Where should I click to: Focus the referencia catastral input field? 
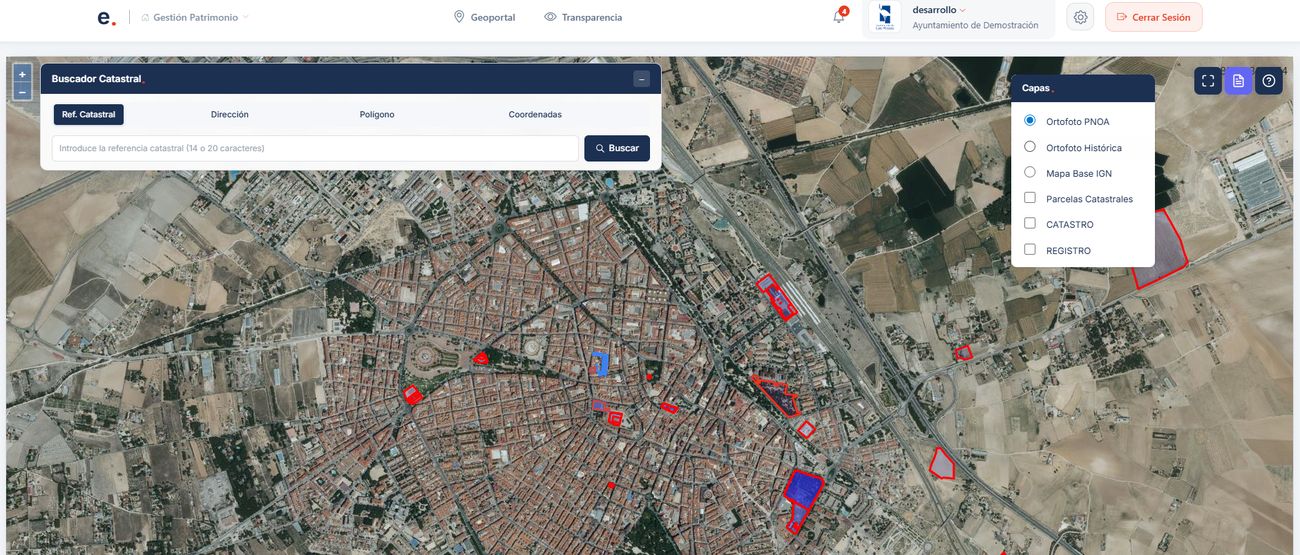315,148
